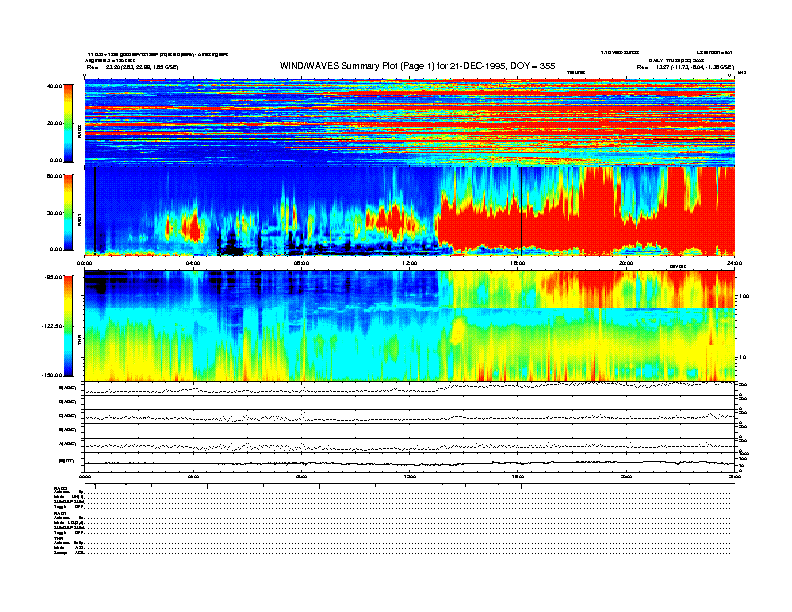
Task: Click the -150.00 value on TNR color scale
Action: tap(52, 375)
